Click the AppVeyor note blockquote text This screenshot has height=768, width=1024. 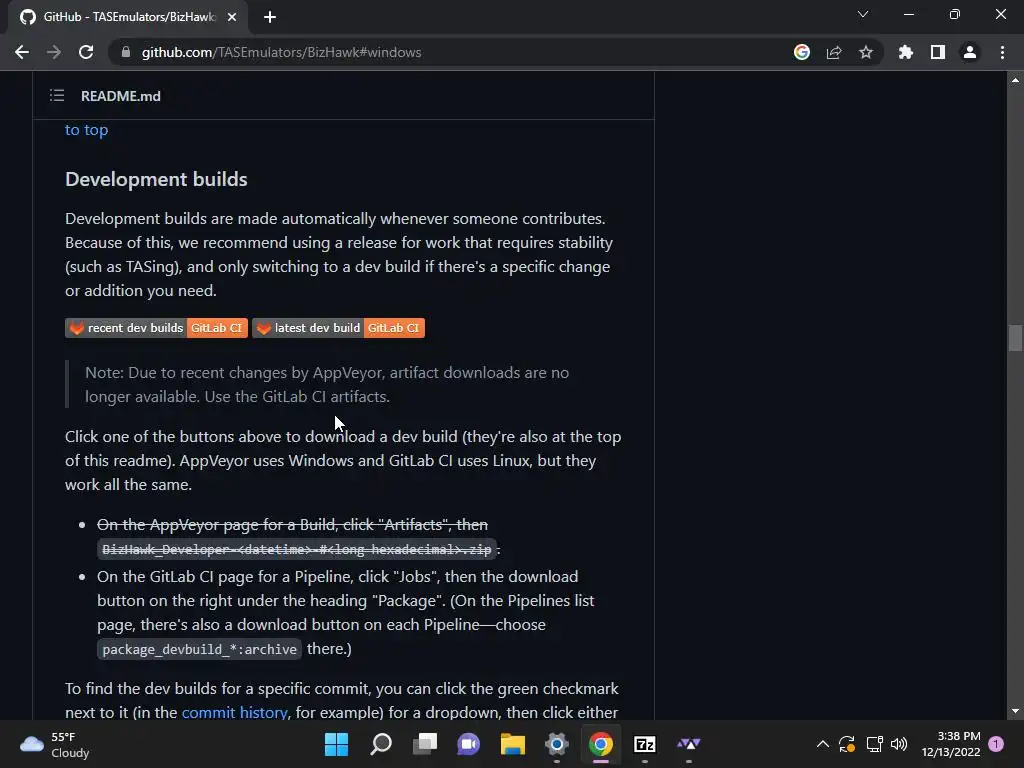tap(327, 384)
